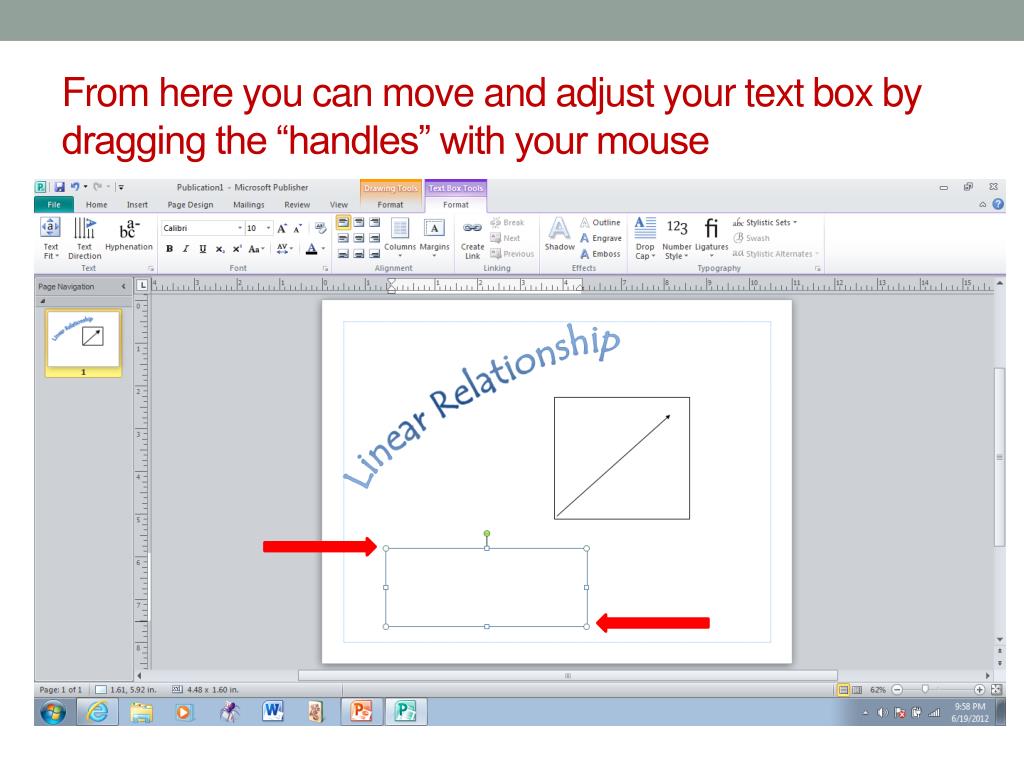Toggle Superscript formatting

[236, 249]
